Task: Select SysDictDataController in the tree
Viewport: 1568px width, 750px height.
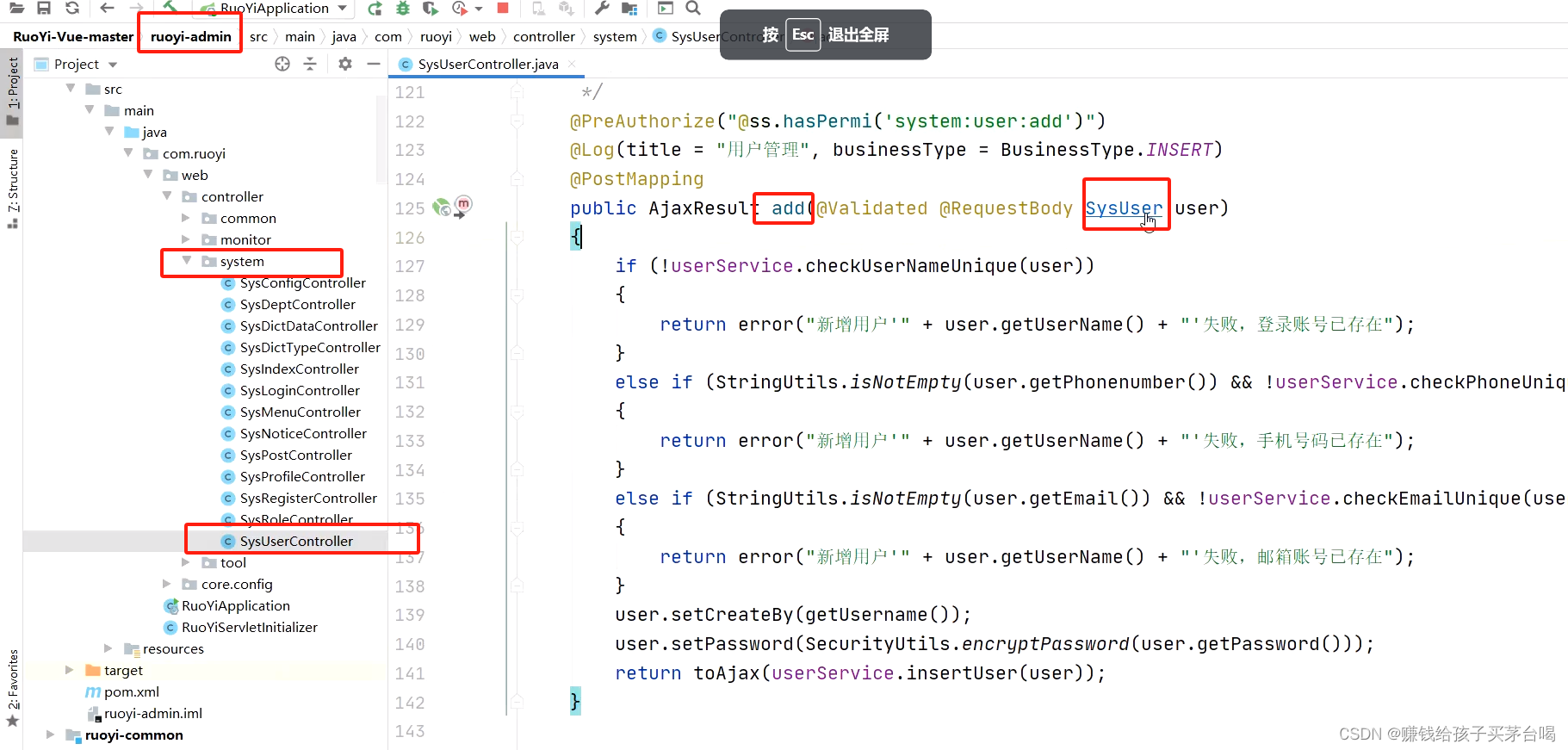Action: click(x=308, y=325)
